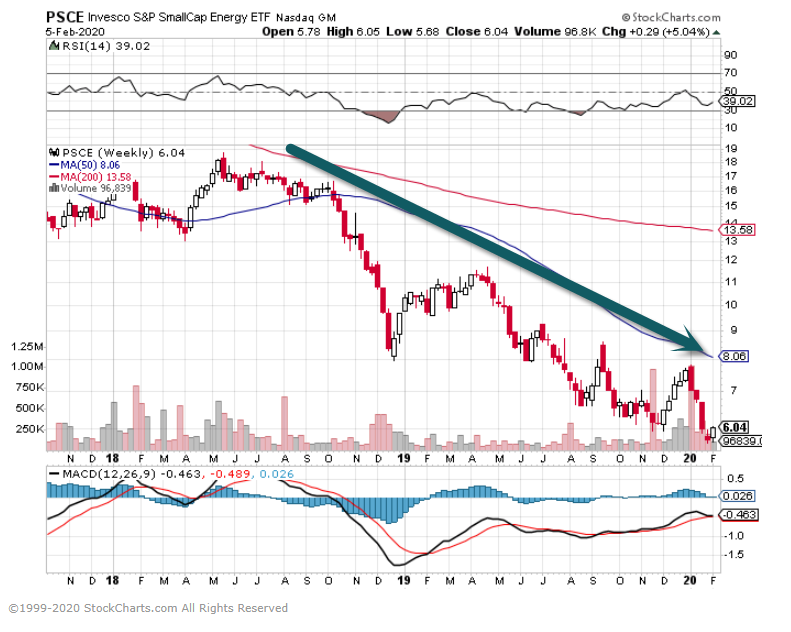Click the green up-arrow change indicator
This screenshot has height=632, width=791.
(x=716, y=32)
